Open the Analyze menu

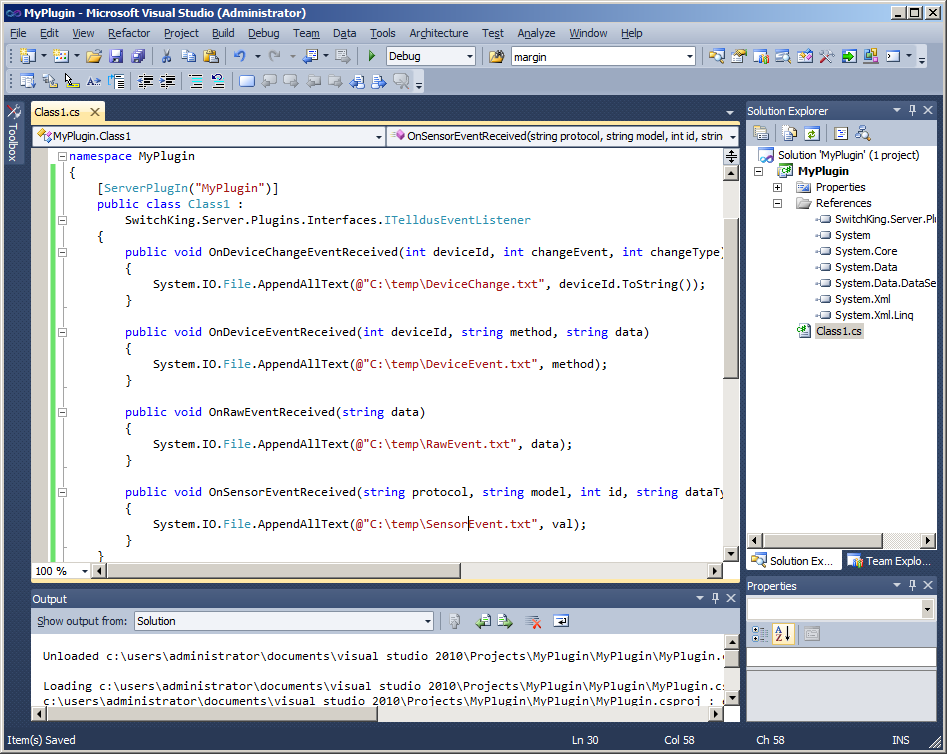[536, 33]
